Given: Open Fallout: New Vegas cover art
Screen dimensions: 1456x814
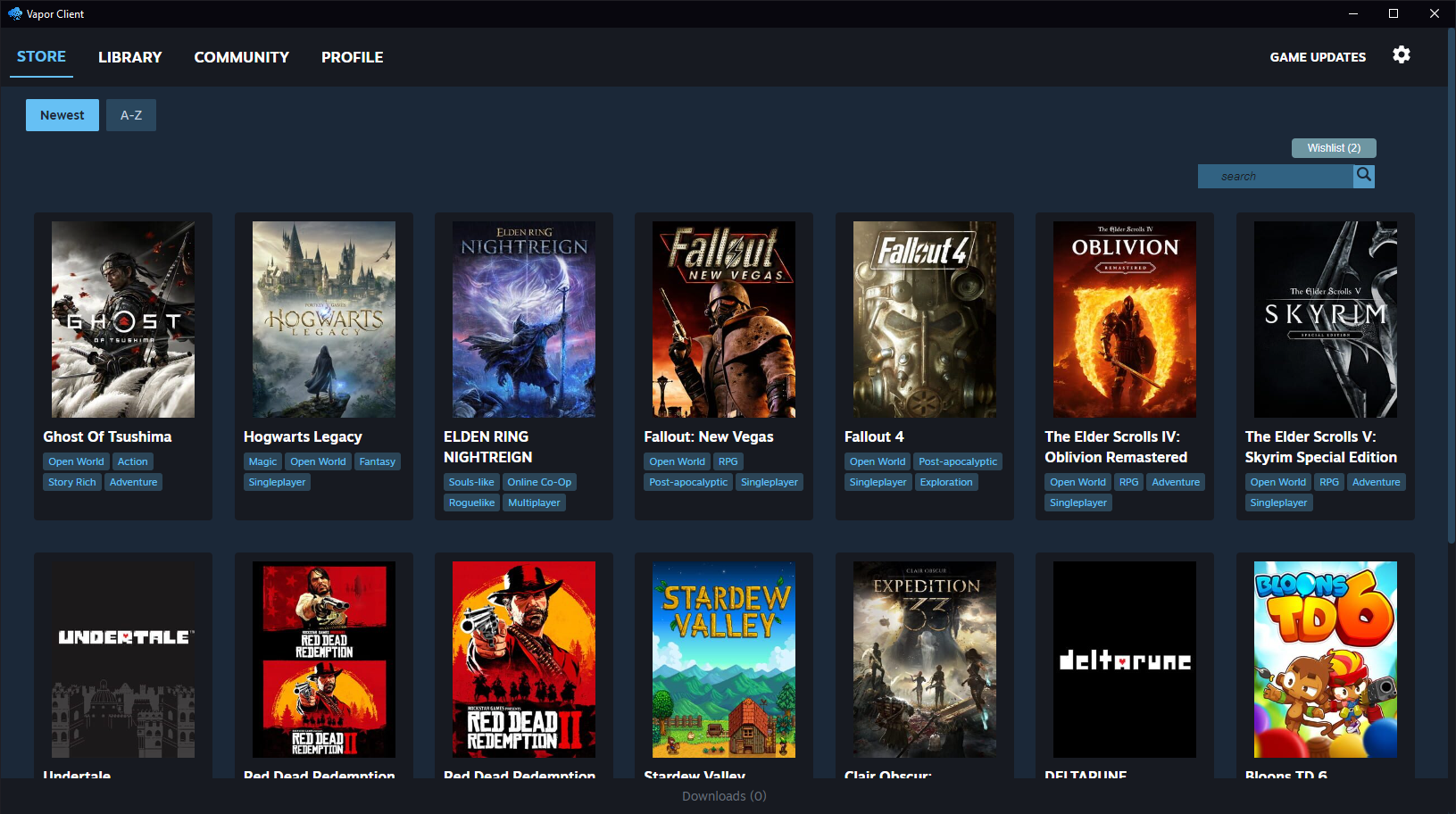Looking at the screenshot, I should point(724,320).
